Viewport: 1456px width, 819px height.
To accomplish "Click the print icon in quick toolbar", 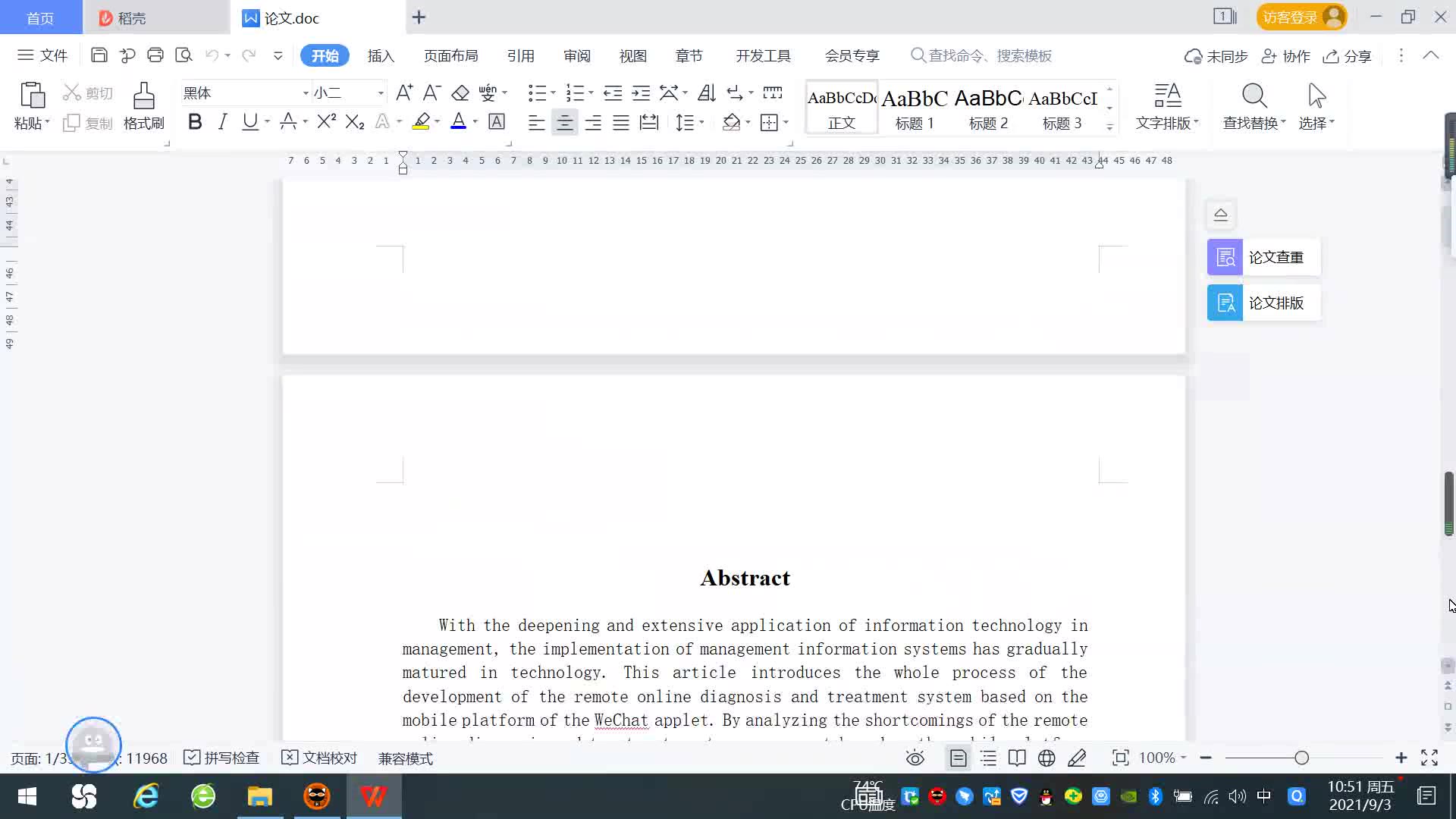I will (155, 55).
